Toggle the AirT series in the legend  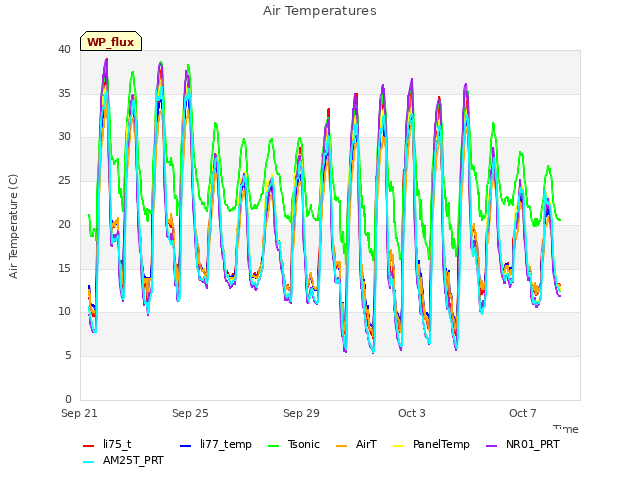coord(356,444)
